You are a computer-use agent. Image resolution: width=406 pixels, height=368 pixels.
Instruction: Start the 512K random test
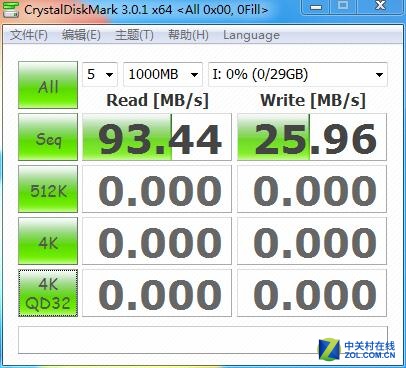point(48,189)
